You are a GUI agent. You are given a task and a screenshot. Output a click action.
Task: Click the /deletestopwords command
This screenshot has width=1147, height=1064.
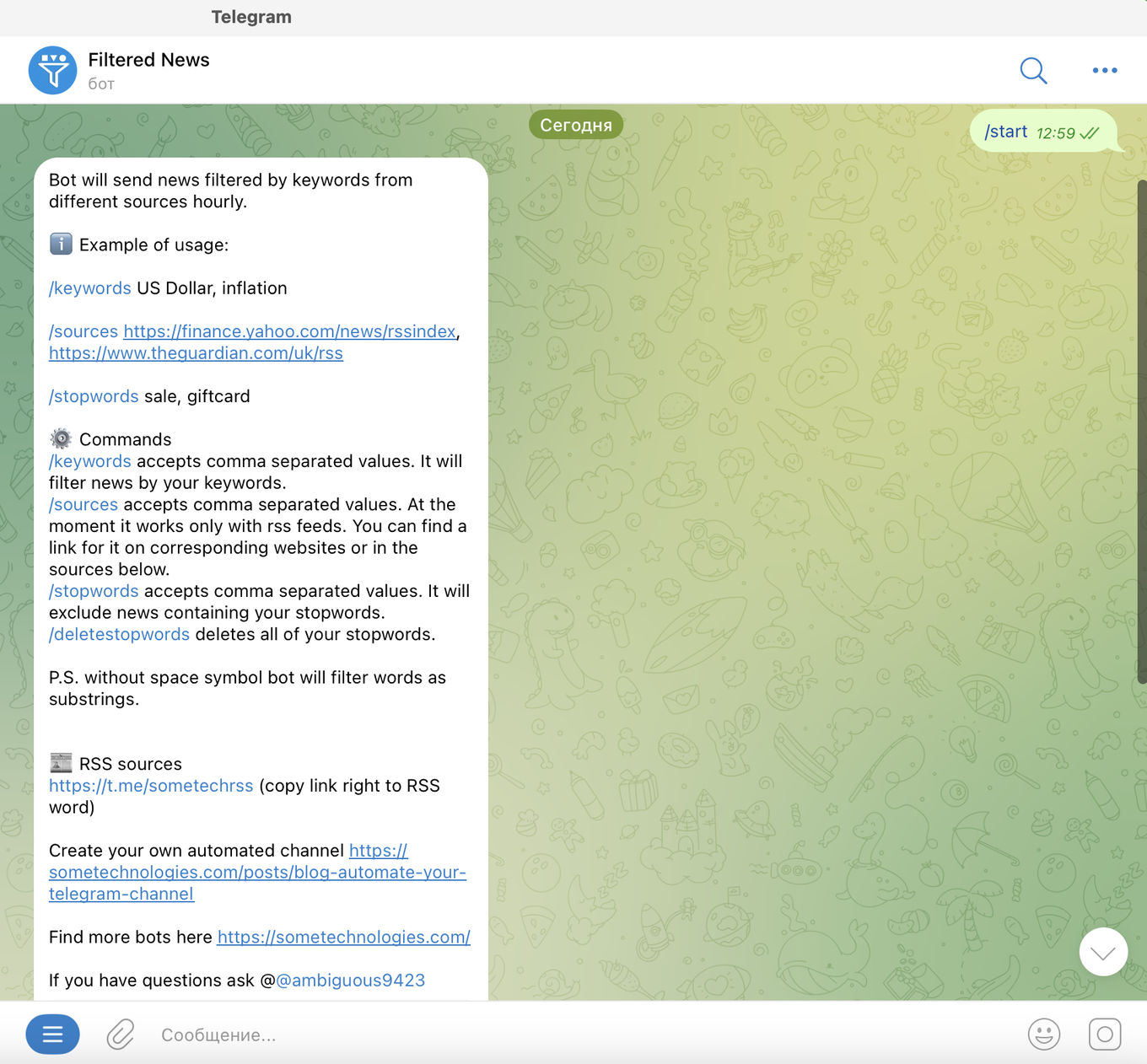[119, 634]
